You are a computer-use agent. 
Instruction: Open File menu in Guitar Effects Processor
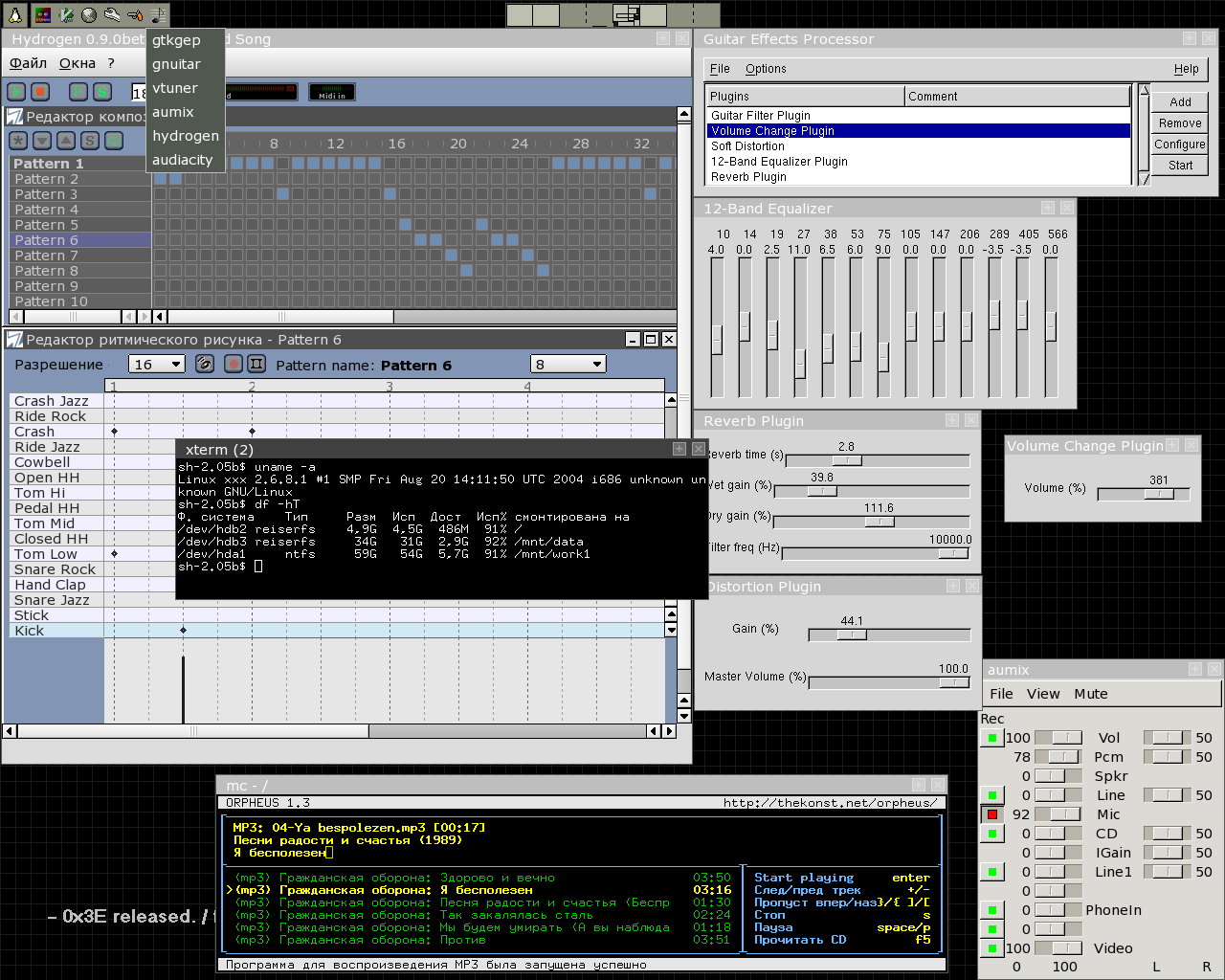720,69
